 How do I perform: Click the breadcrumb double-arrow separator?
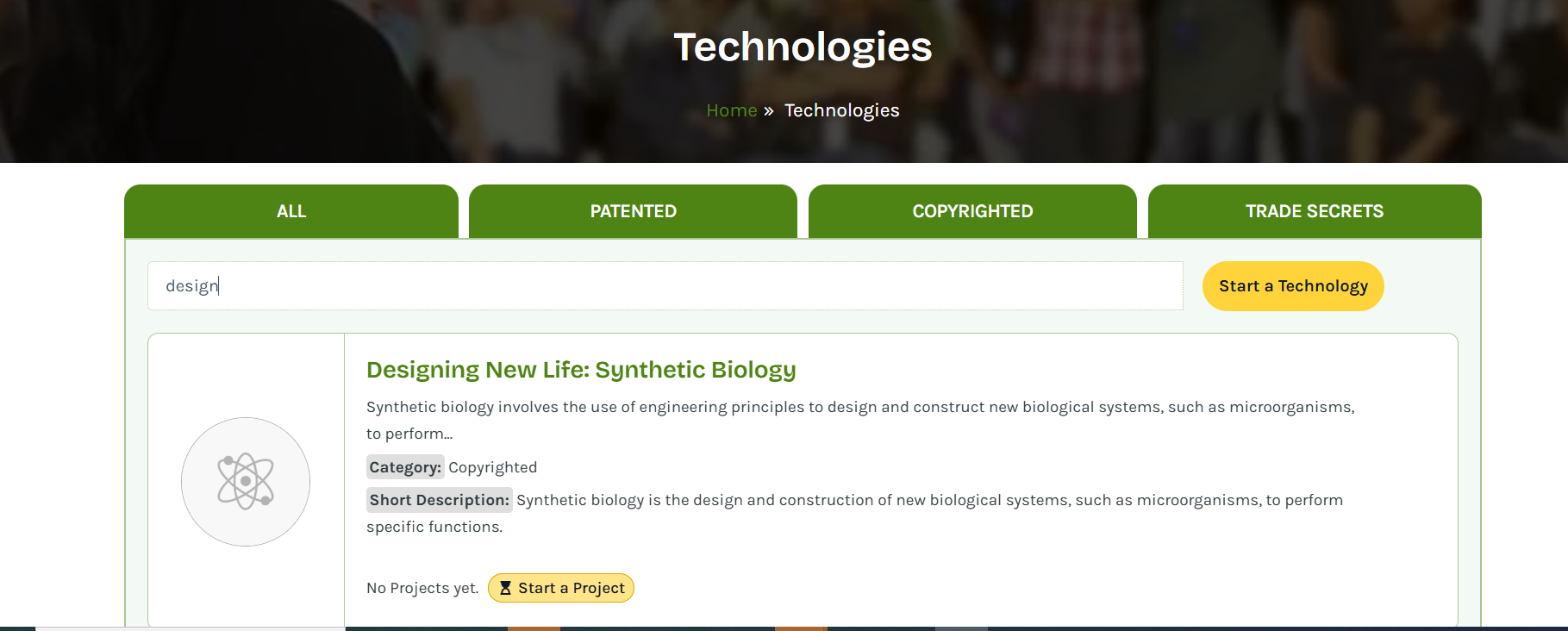pos(768,111)
